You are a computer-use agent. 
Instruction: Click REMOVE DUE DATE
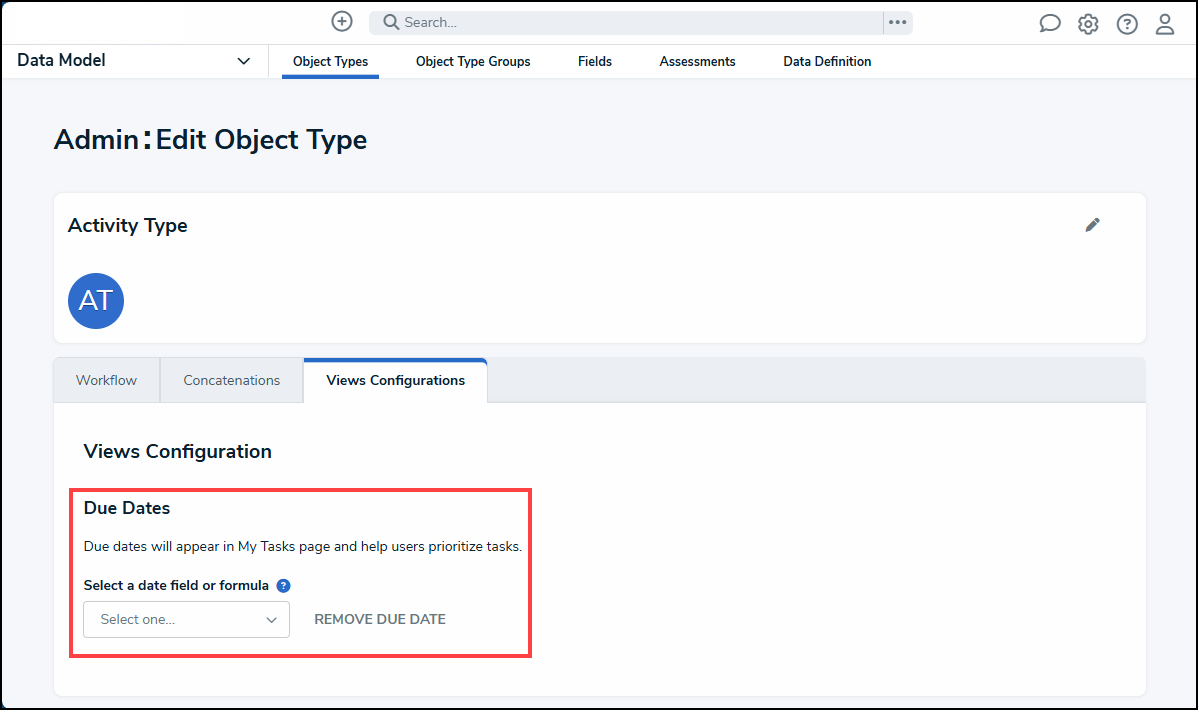379,619
